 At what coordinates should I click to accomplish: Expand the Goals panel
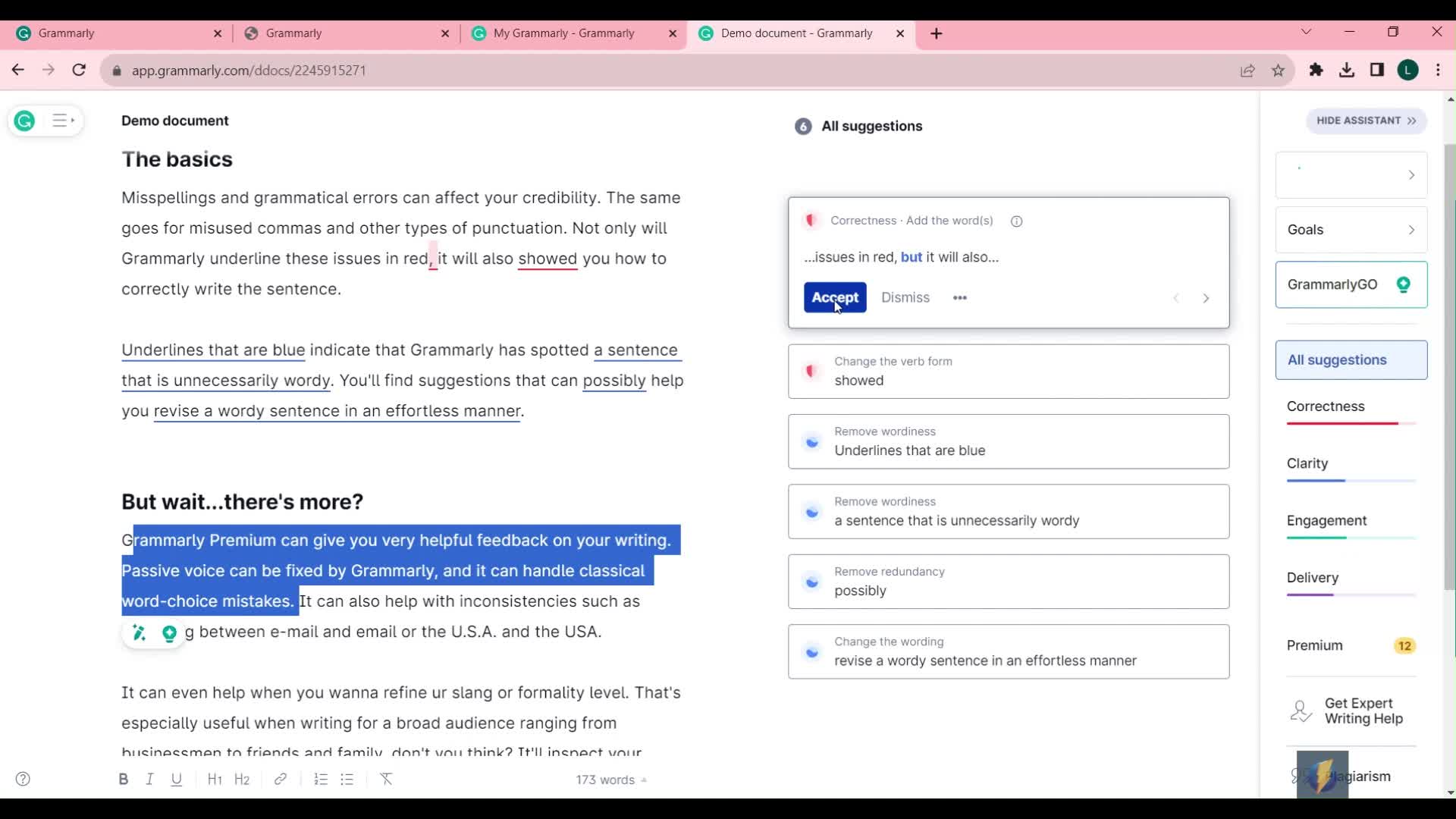coord(1351,230)
